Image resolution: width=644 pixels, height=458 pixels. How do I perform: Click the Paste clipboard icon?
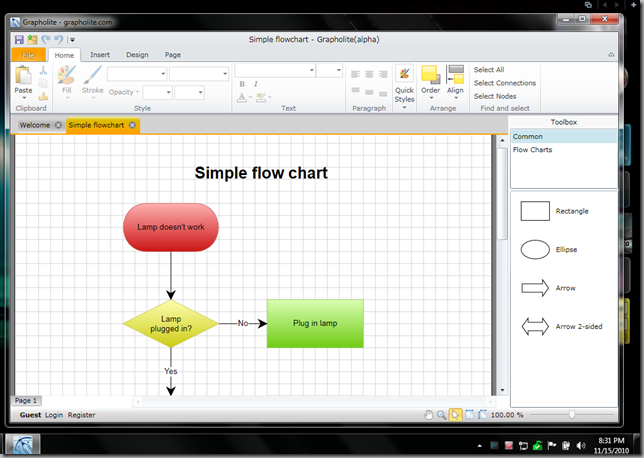point(23,75)
